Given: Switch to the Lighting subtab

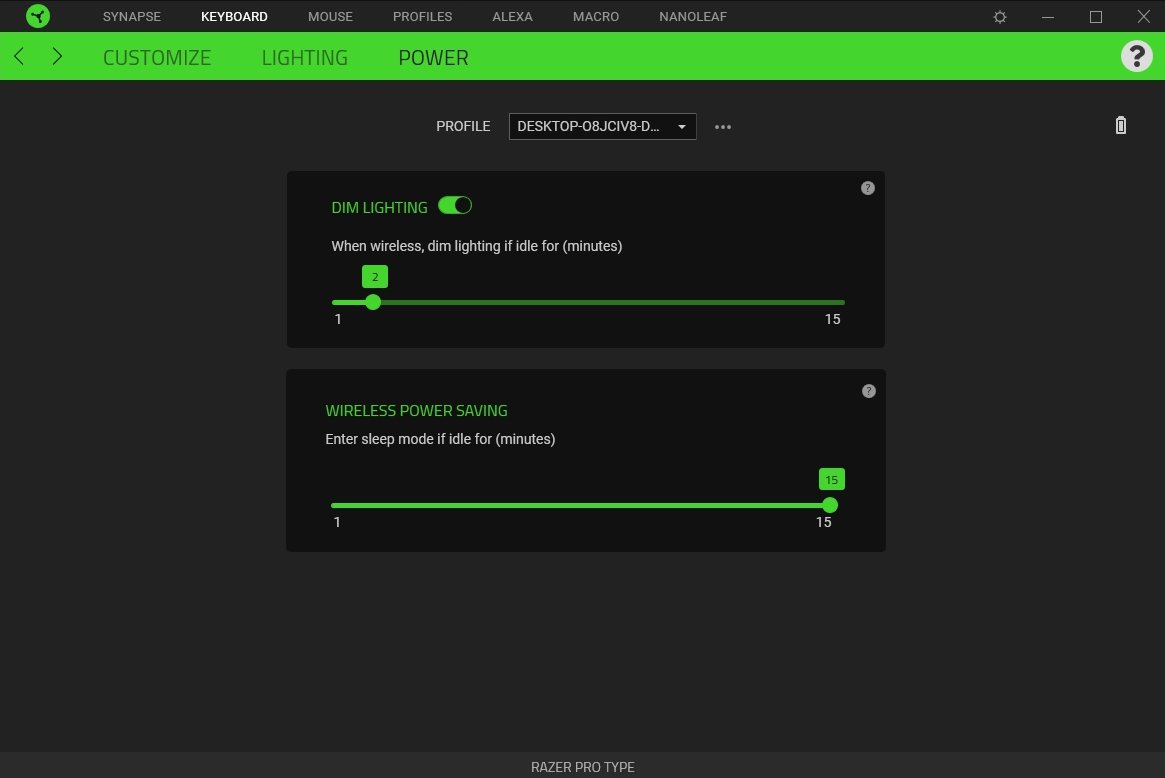Looking at the screenshot, I should point(305,57).
